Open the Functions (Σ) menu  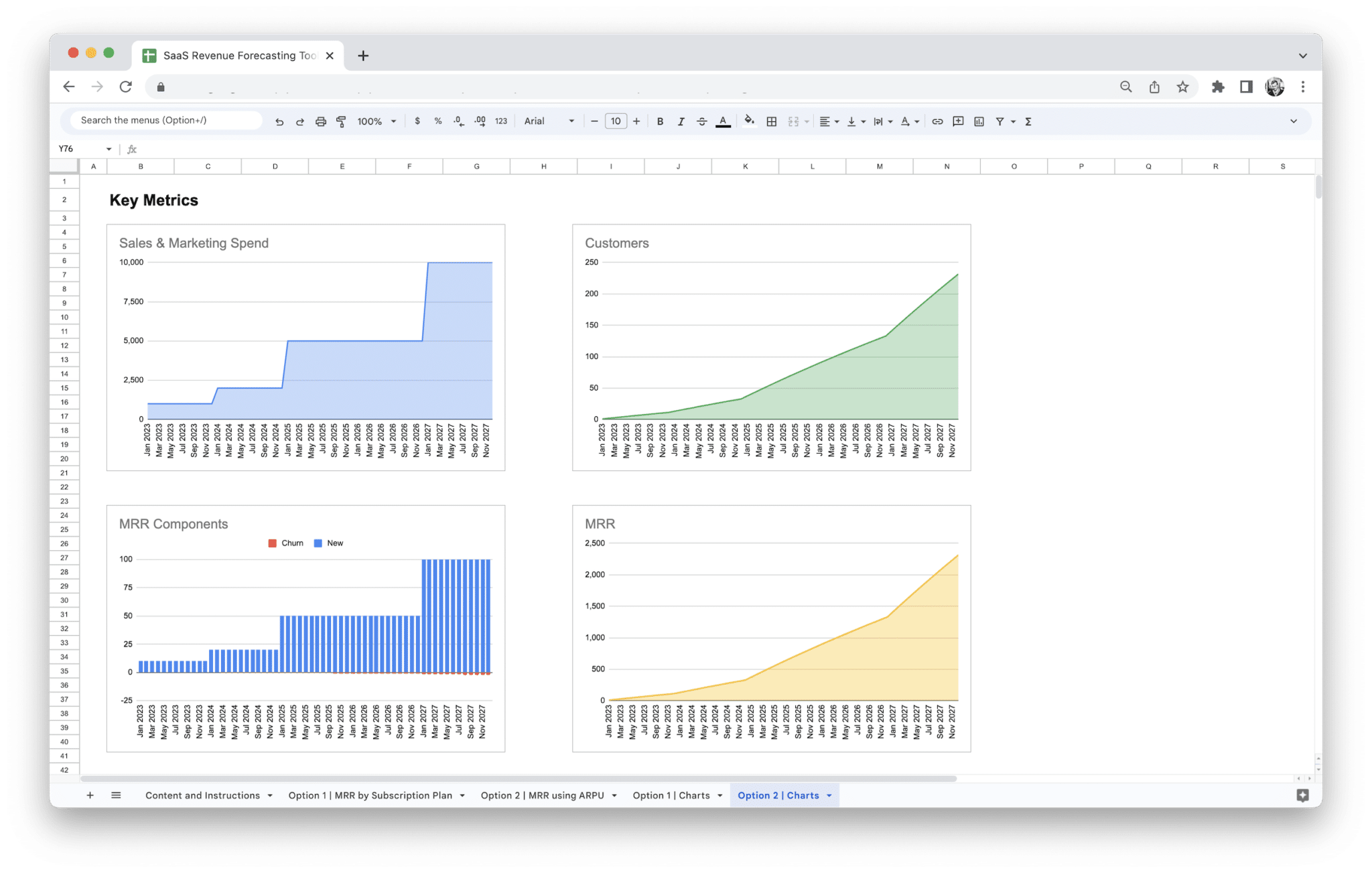1028,121
